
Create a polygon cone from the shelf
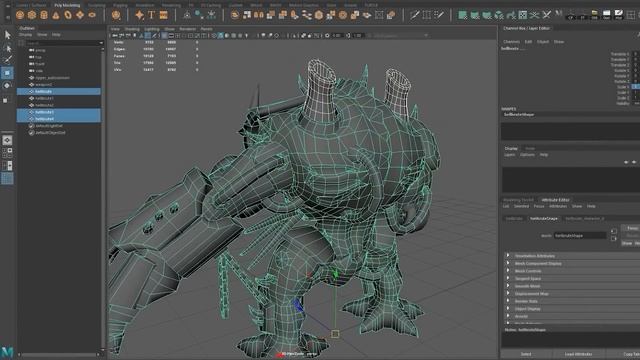click(56, 16)
